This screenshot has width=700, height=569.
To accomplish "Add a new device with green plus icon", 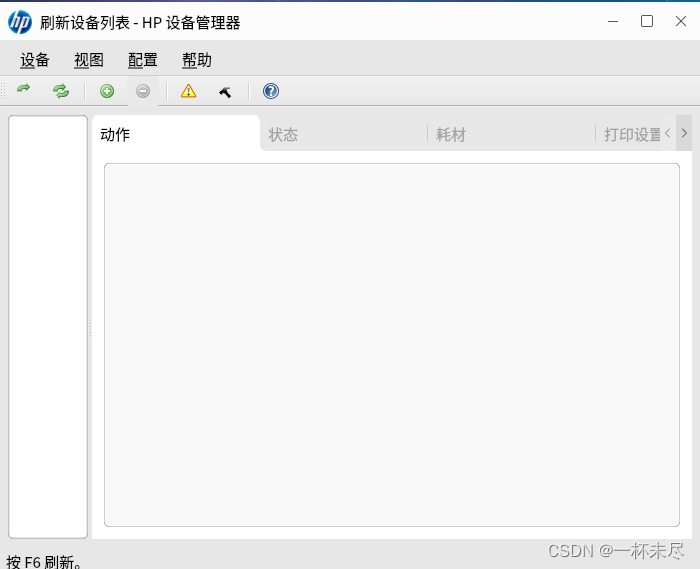I will (107, 91).
